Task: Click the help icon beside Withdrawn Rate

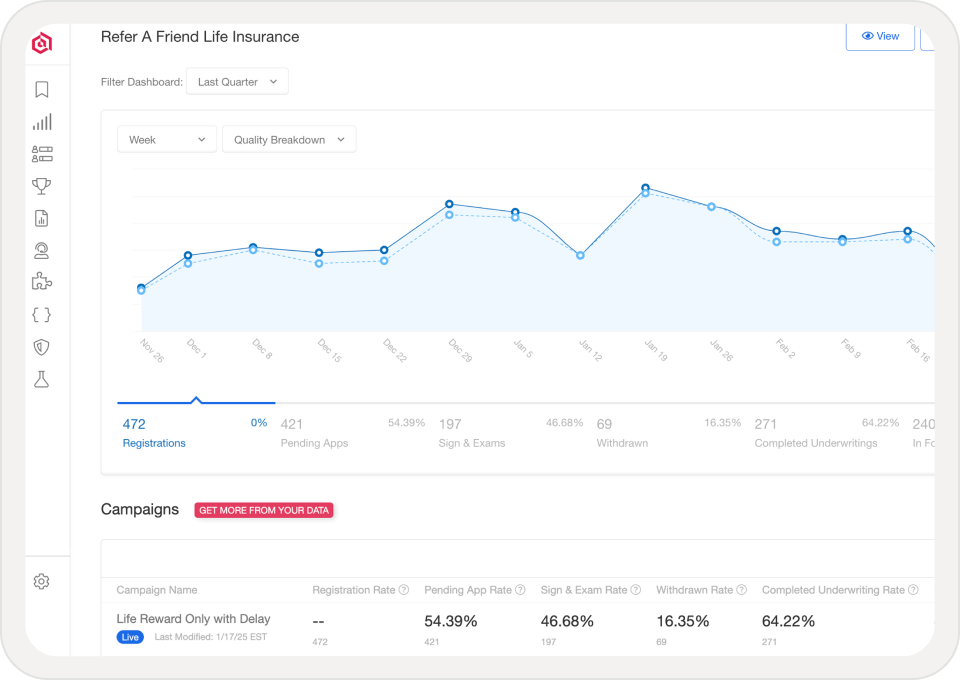Action: (741, 589)
